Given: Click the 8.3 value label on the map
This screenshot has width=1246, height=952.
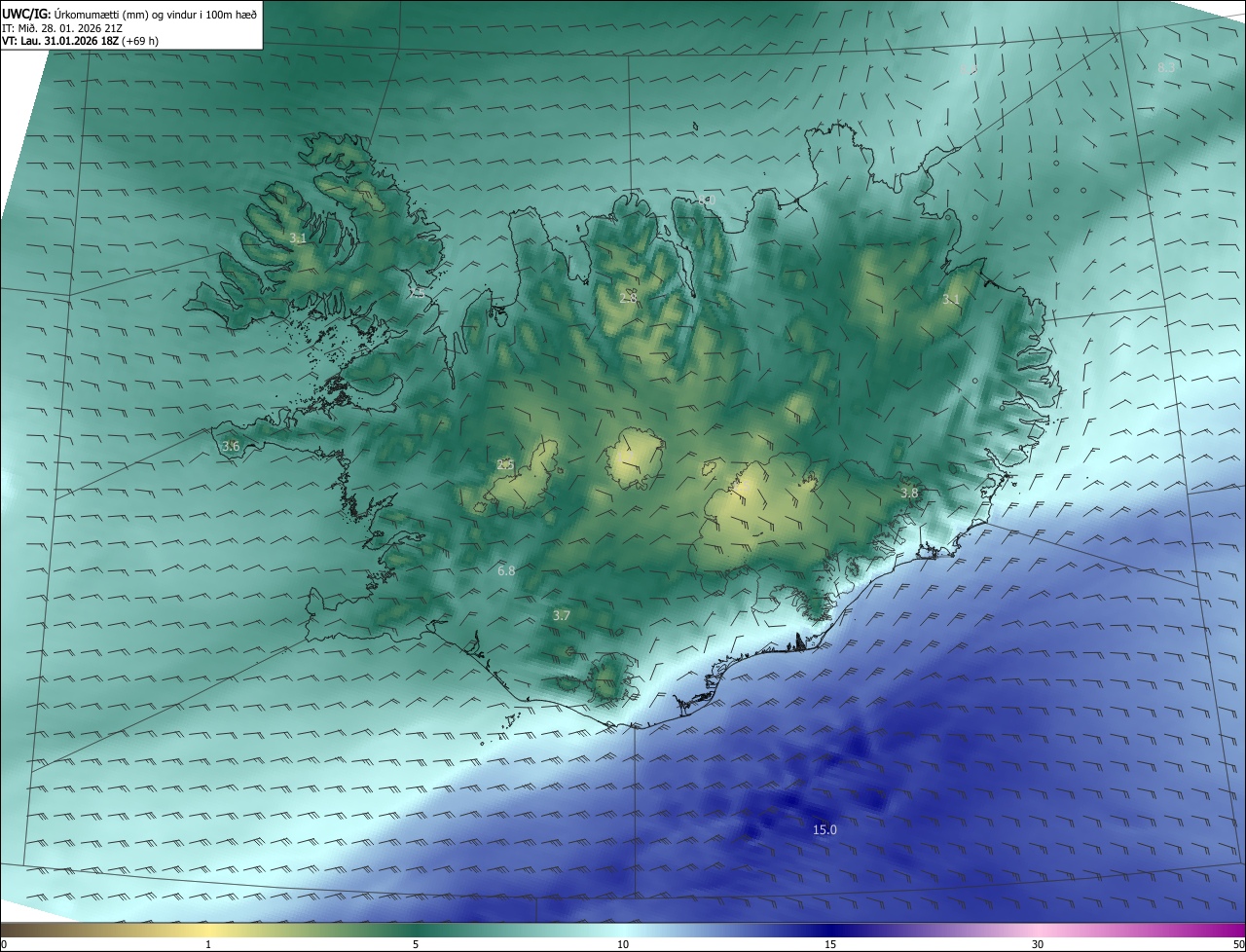Looking at the screenshot, I should [x=1166, y=68].
